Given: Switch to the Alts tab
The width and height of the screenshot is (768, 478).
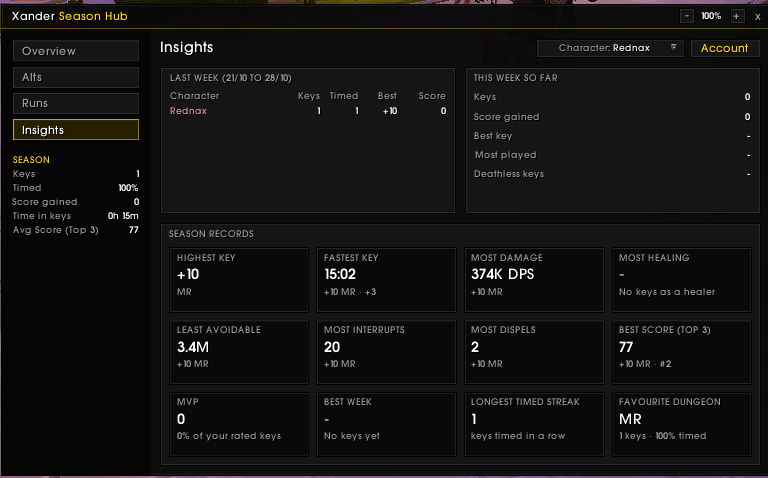Looking at the screenshot, I should (x=76, y=77).
